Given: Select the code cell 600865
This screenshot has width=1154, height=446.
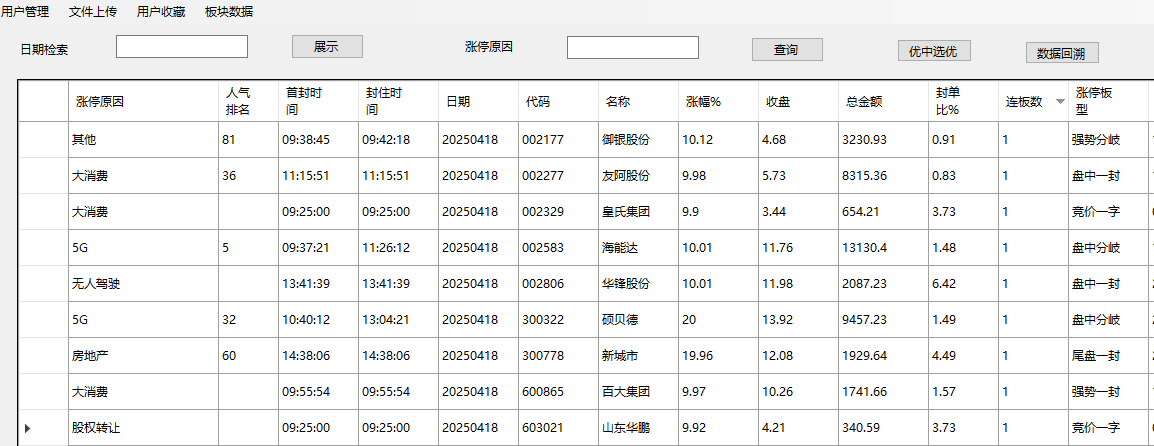Looking at the screenshot, I should pos(558,392).
